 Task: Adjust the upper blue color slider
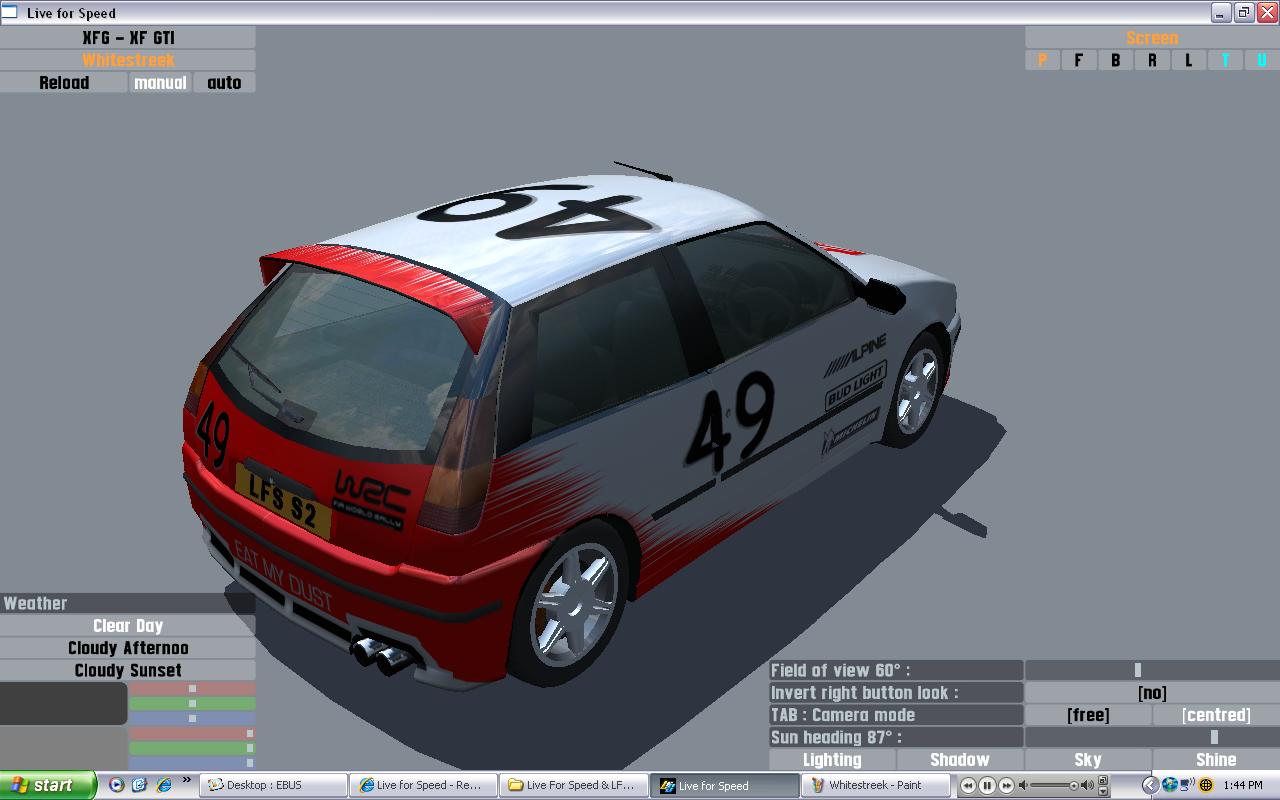click(192, 718)
